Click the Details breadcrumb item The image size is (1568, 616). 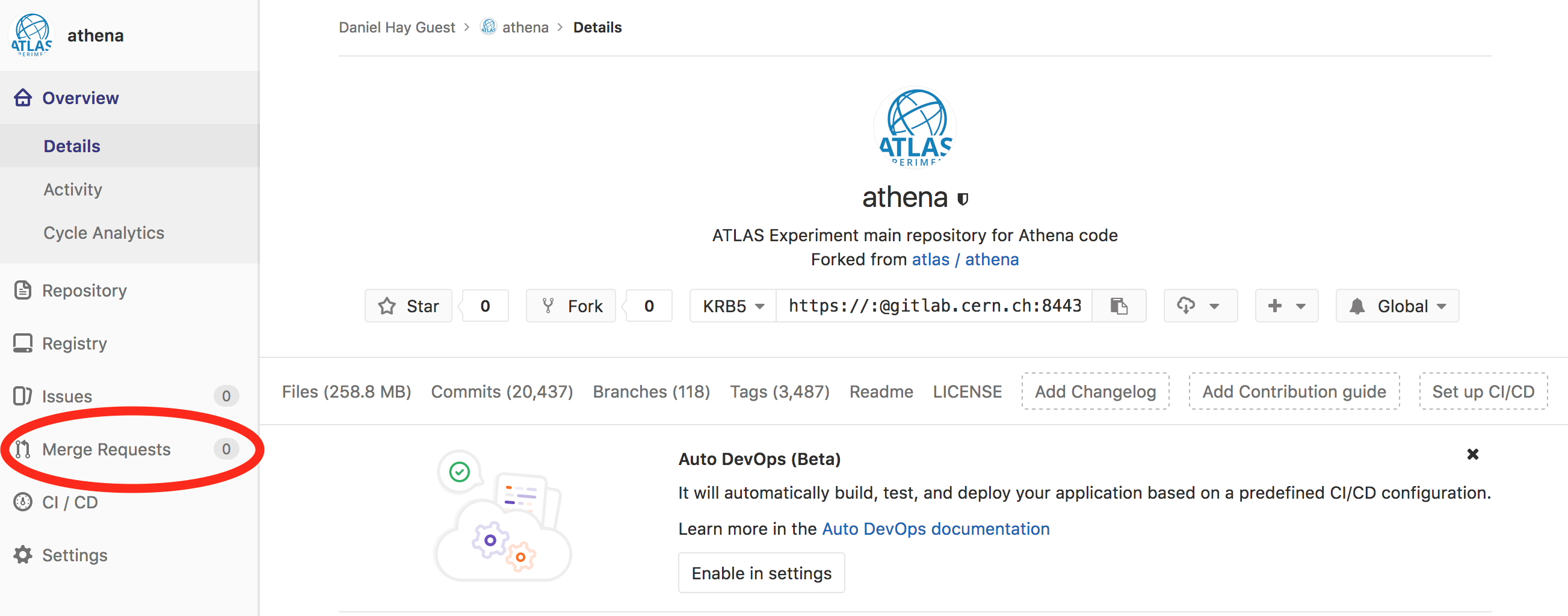click(x=597, y=27)
